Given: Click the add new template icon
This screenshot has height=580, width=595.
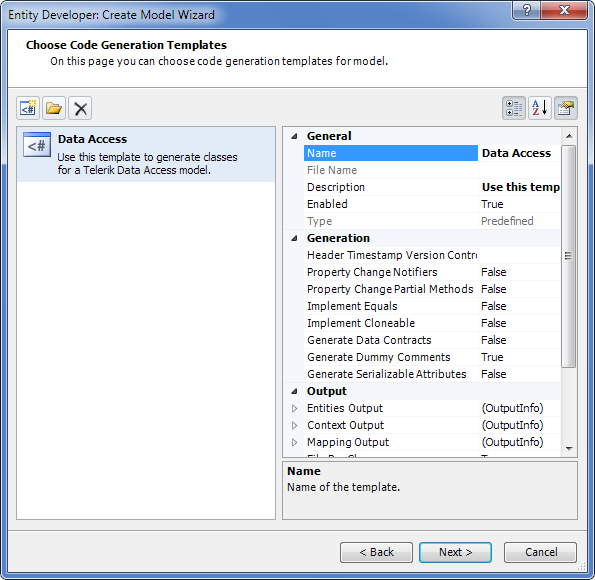Looking at the screenshot, I should point(28,108).
